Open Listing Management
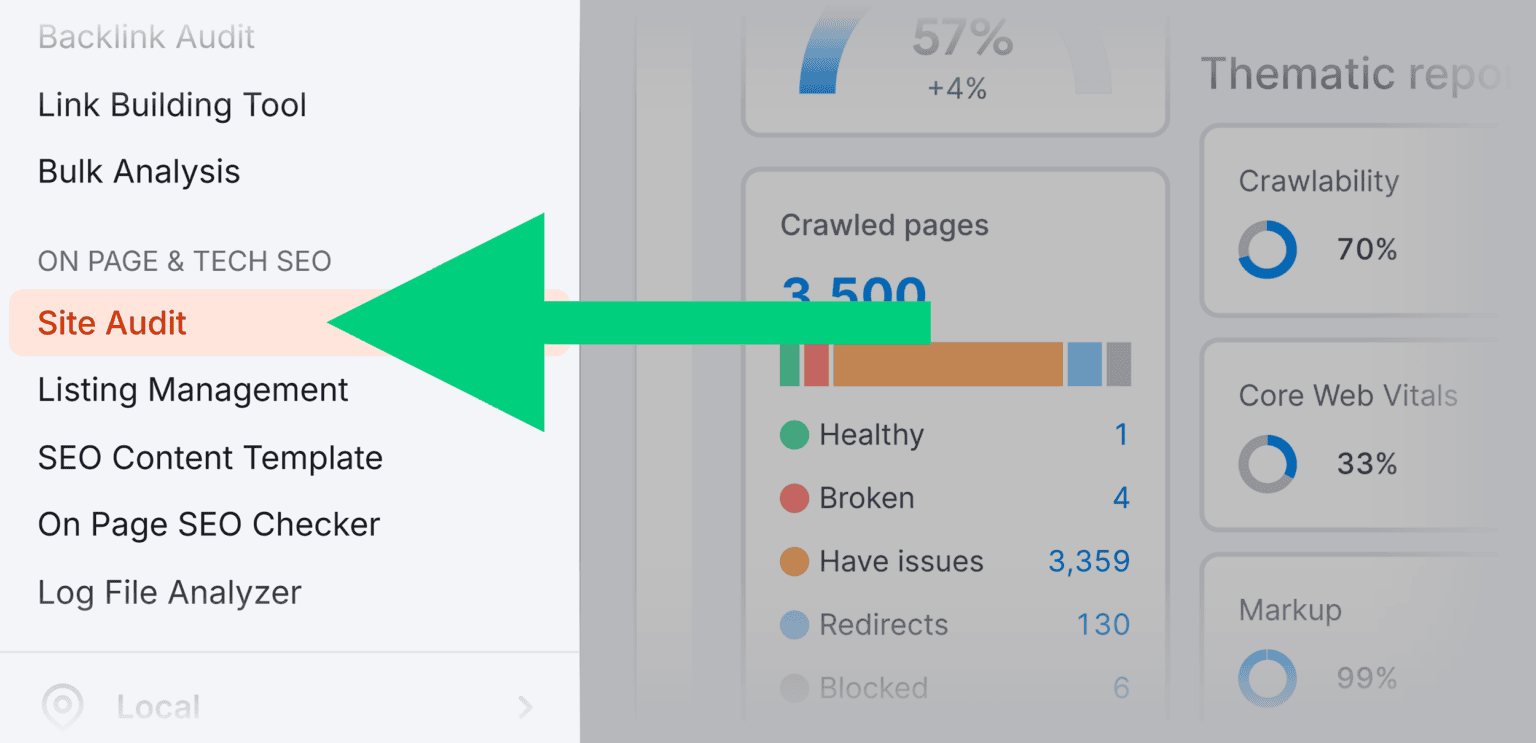 (192, 390)
